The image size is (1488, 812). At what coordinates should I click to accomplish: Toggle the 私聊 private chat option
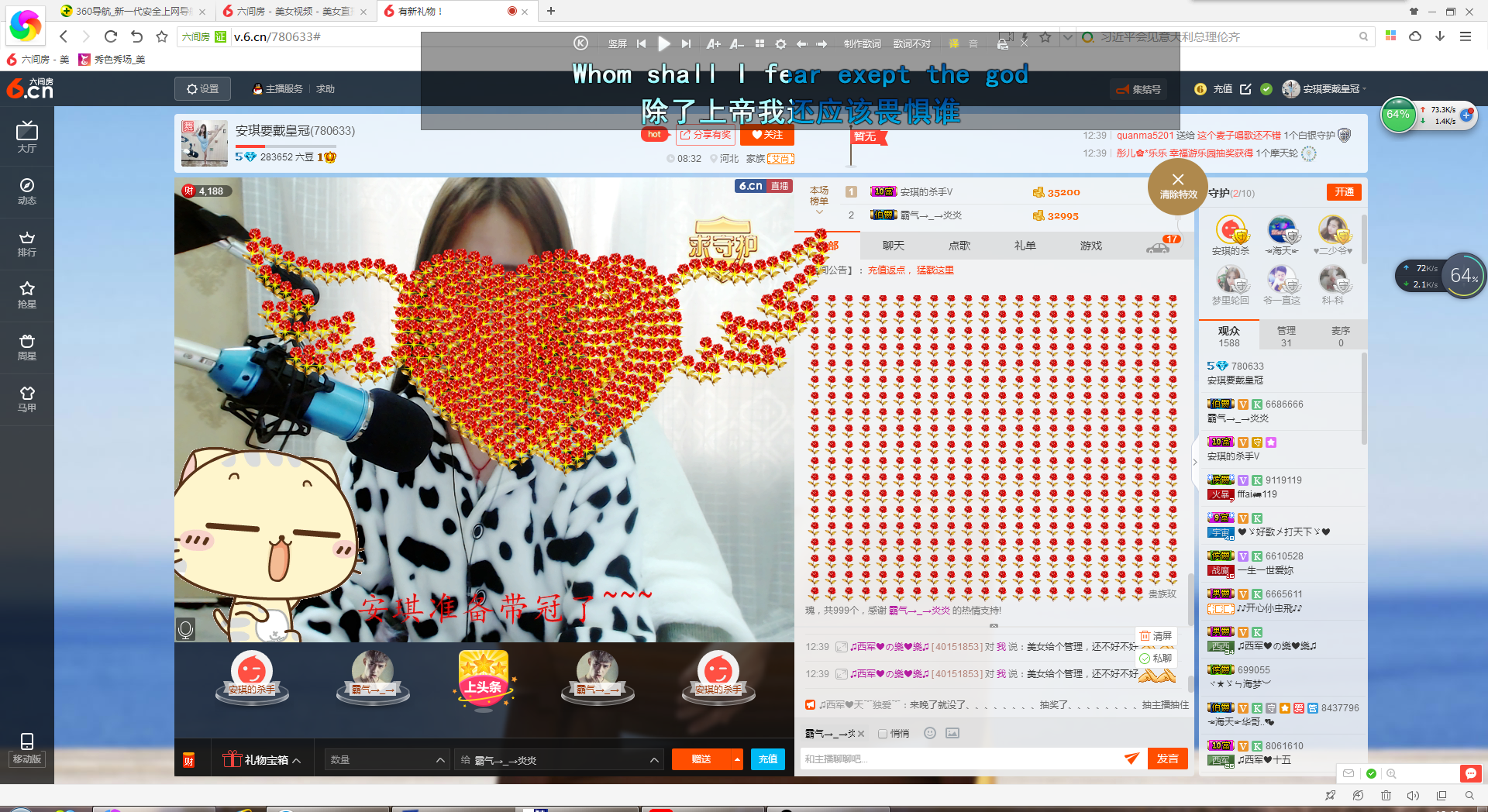pos(1156,659)
